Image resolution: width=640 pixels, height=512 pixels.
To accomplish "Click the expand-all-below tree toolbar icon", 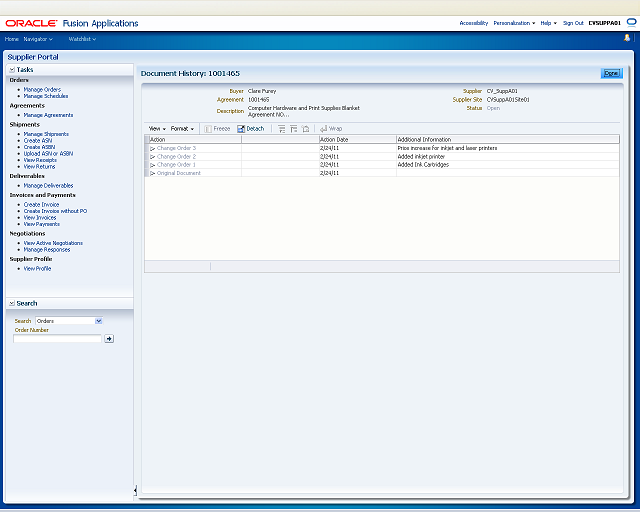I will click(282, 129).
